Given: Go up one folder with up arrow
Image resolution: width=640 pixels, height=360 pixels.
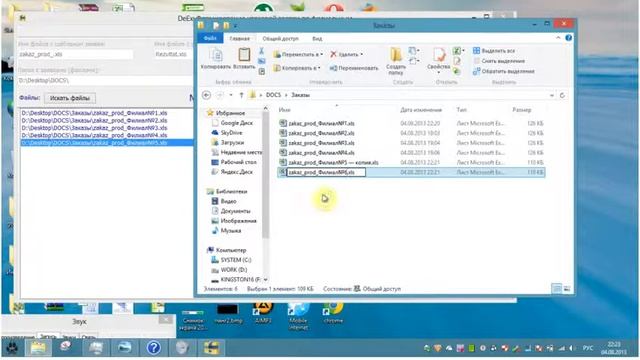Looking at the screenshot, I should (x=241, y=95).
